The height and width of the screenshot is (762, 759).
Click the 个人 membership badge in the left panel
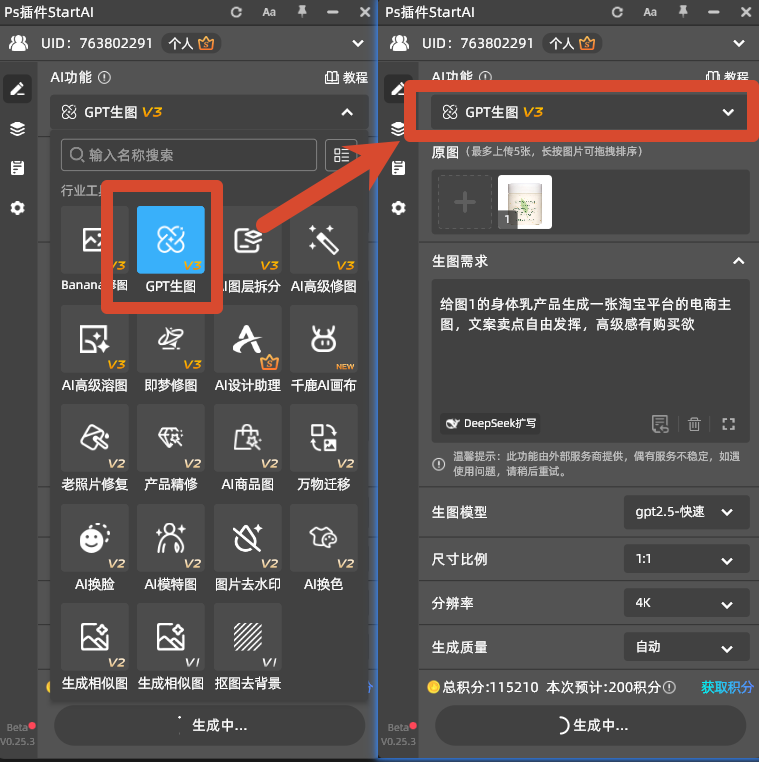191,43
